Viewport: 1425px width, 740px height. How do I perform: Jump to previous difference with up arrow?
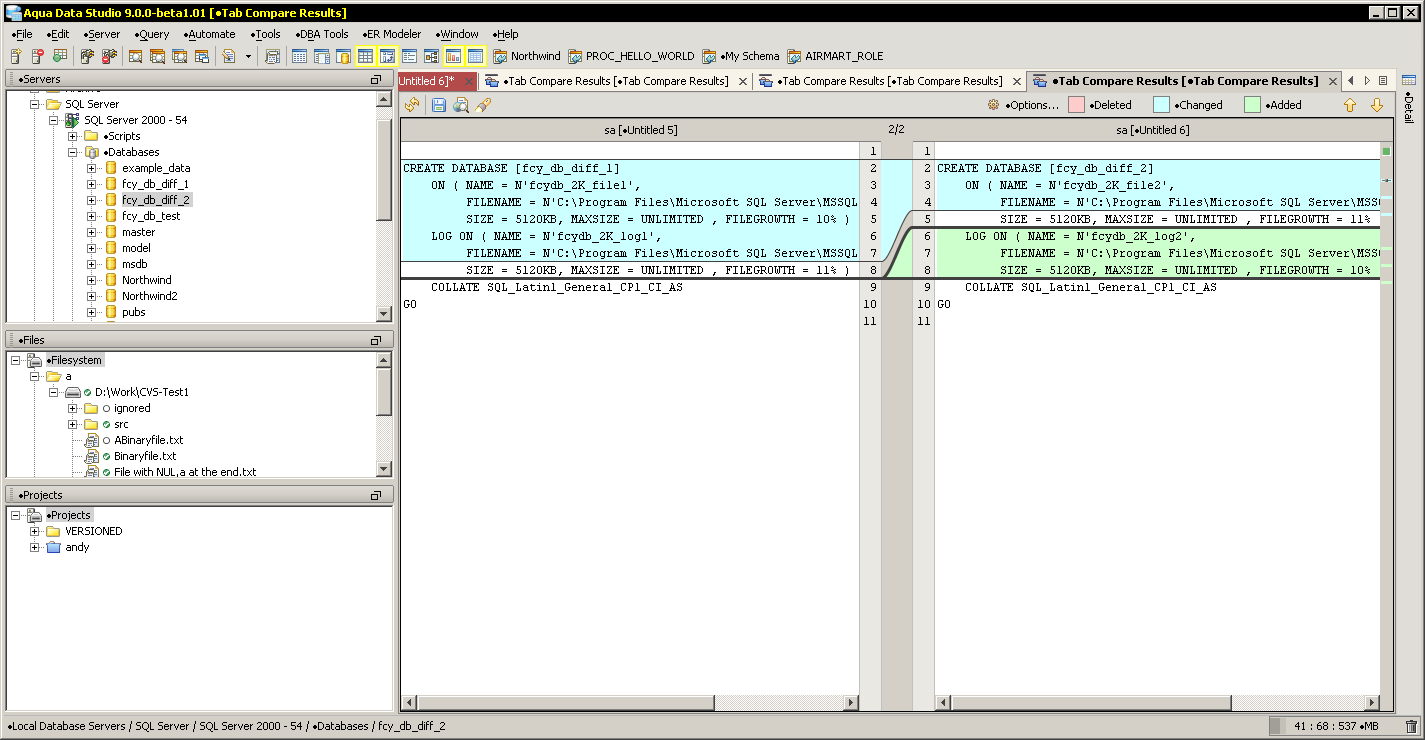coord(1349,104)
